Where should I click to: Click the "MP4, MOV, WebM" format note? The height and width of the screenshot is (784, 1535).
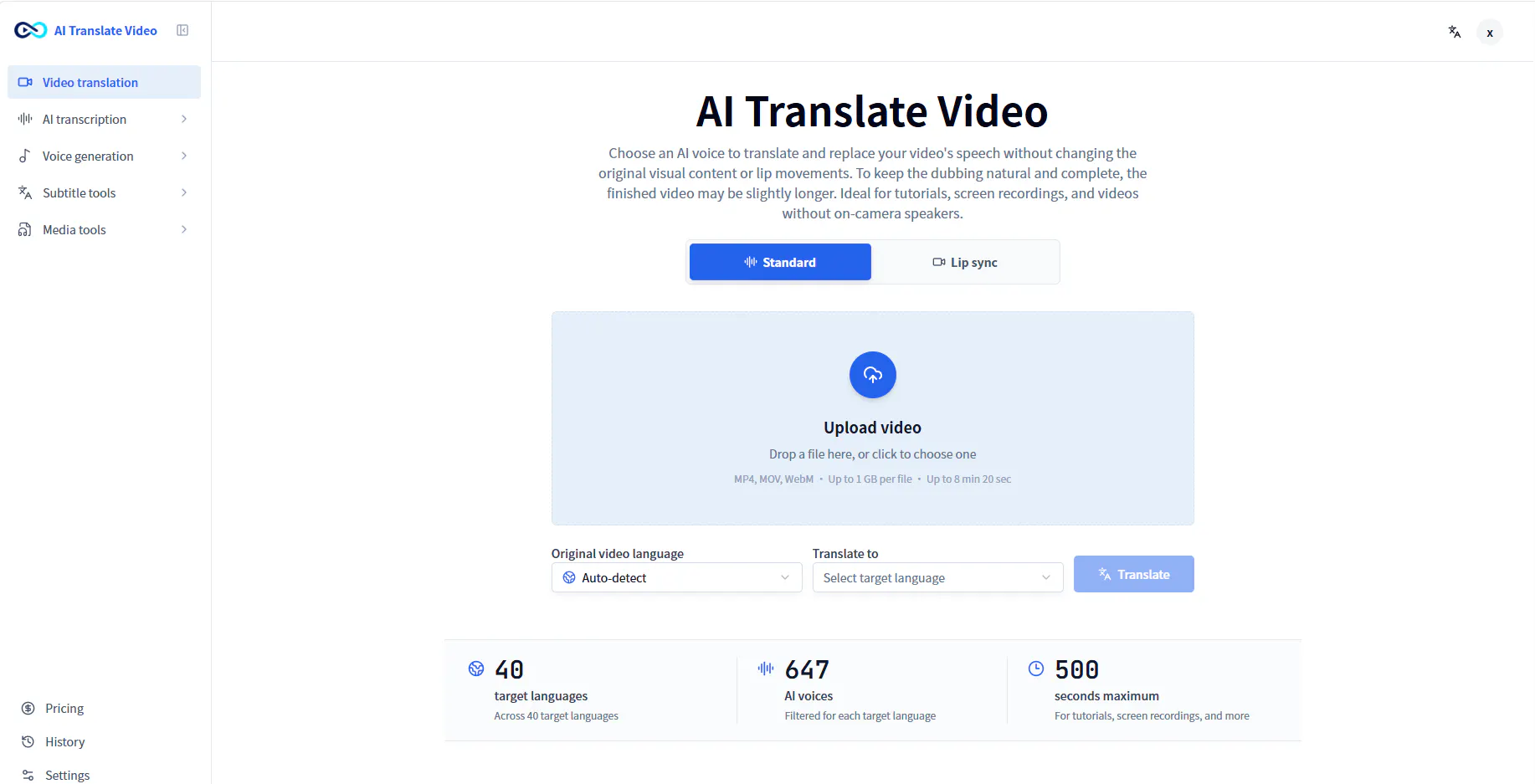(773, 479)
